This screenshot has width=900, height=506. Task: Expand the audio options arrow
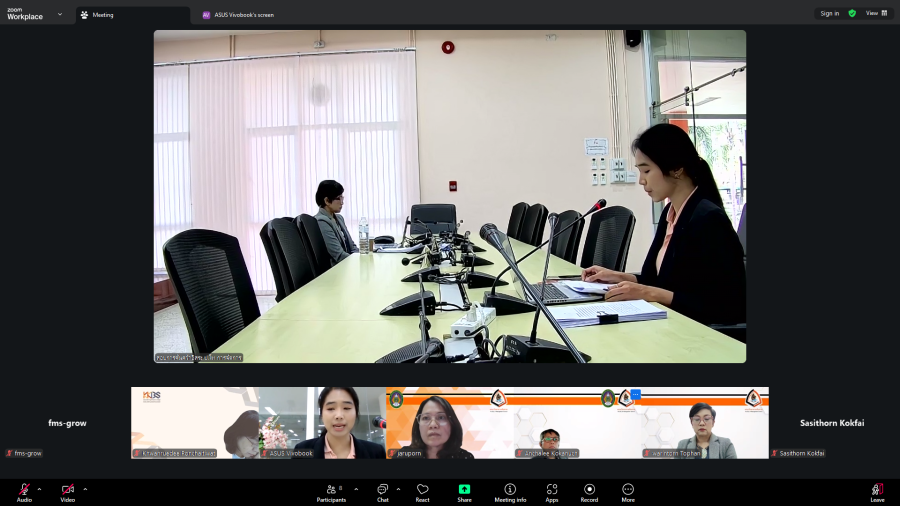point(39,489)
